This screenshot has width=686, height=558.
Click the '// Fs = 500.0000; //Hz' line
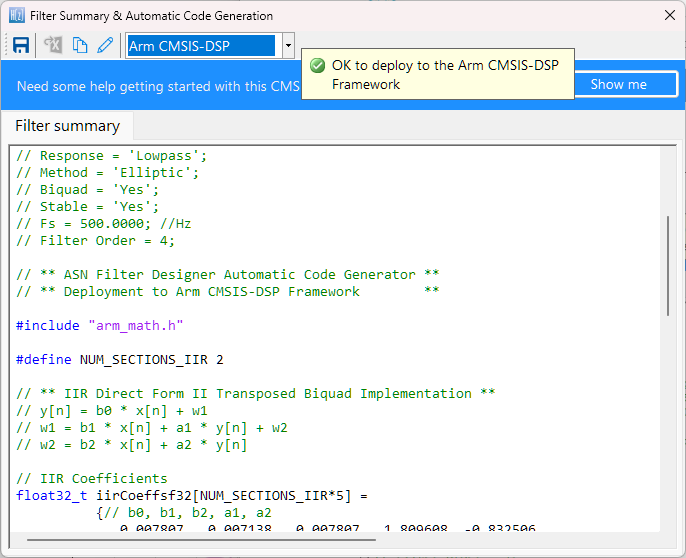pos(104,224)
